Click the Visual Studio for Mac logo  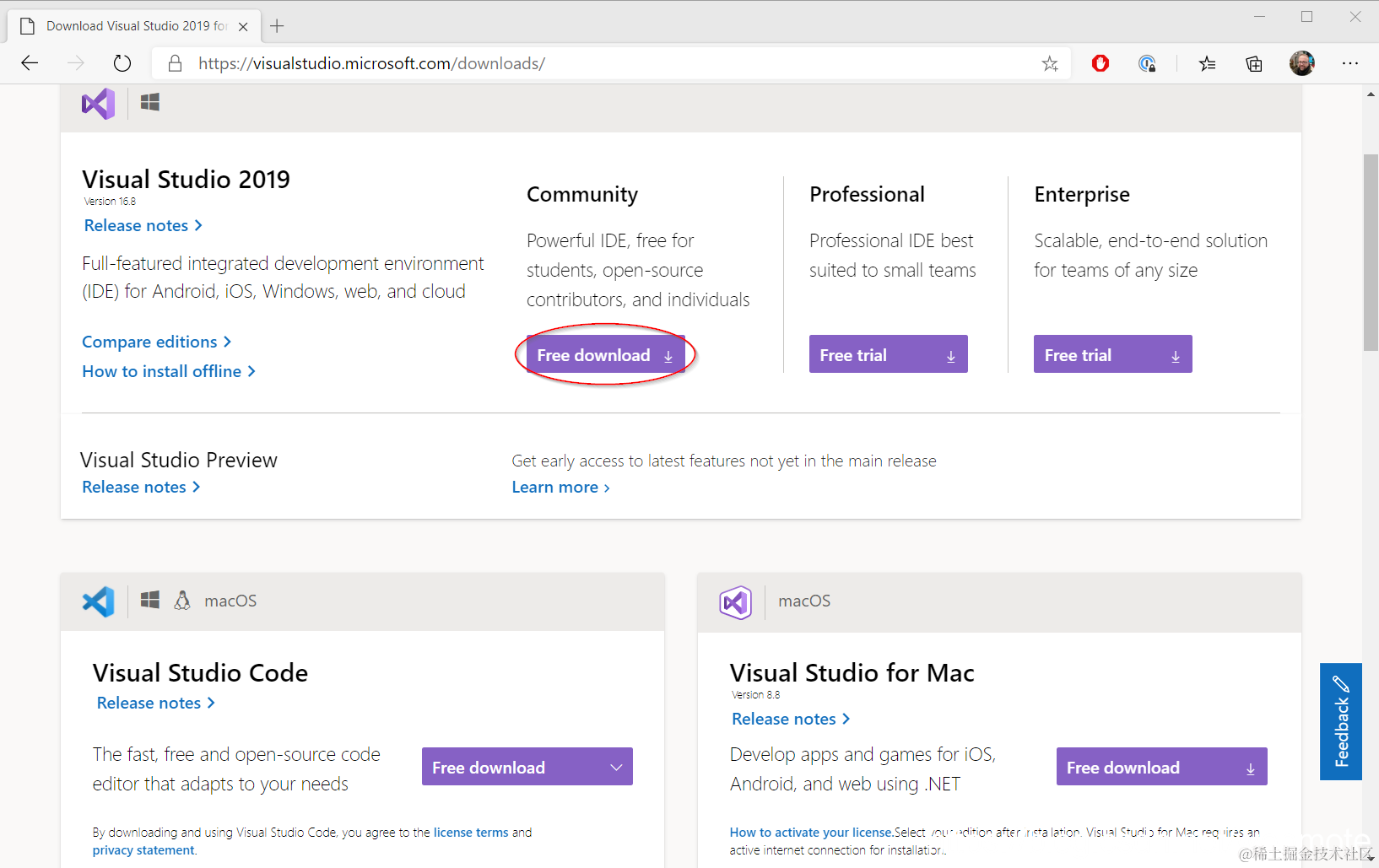tap(735, 602)
